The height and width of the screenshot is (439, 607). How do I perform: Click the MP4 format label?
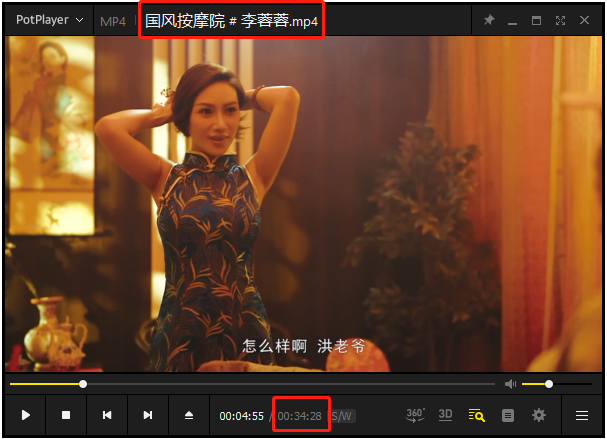(x=113, y=21)
